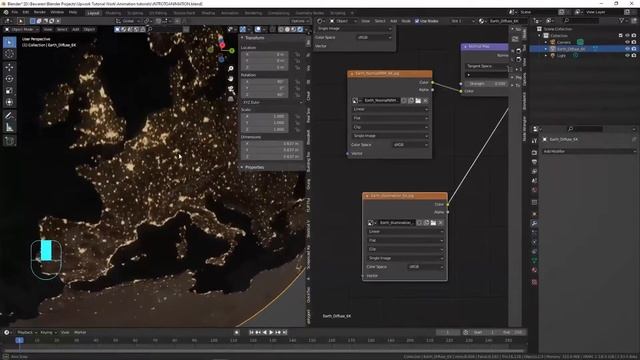
Task: Open Keying menu in timeline
Action: coord(48,333)
